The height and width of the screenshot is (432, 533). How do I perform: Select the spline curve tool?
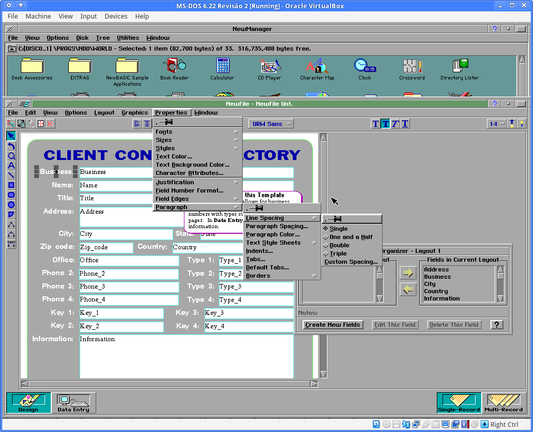click(x=11, y=244)
